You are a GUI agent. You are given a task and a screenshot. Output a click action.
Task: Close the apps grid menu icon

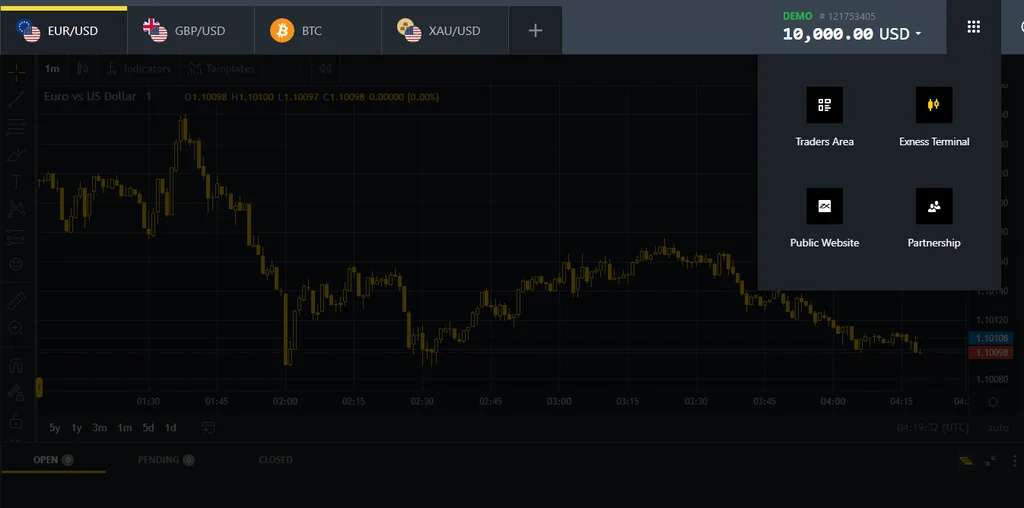[x=973, y=28]
